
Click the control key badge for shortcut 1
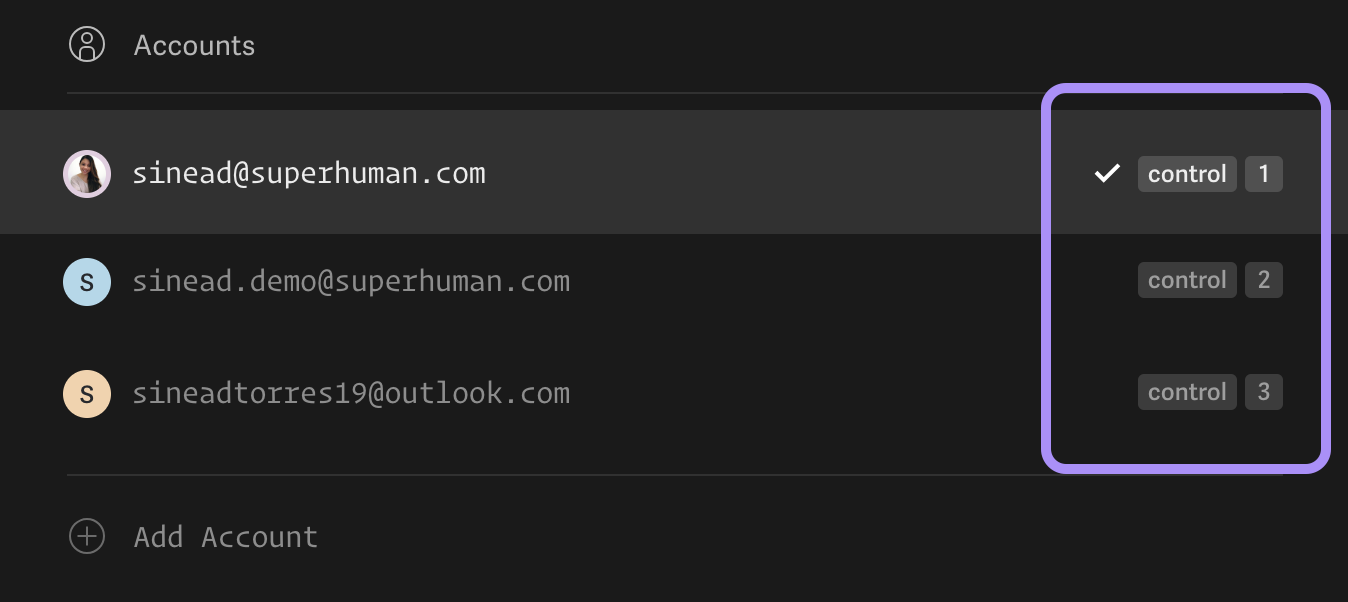click(1187, 174)
